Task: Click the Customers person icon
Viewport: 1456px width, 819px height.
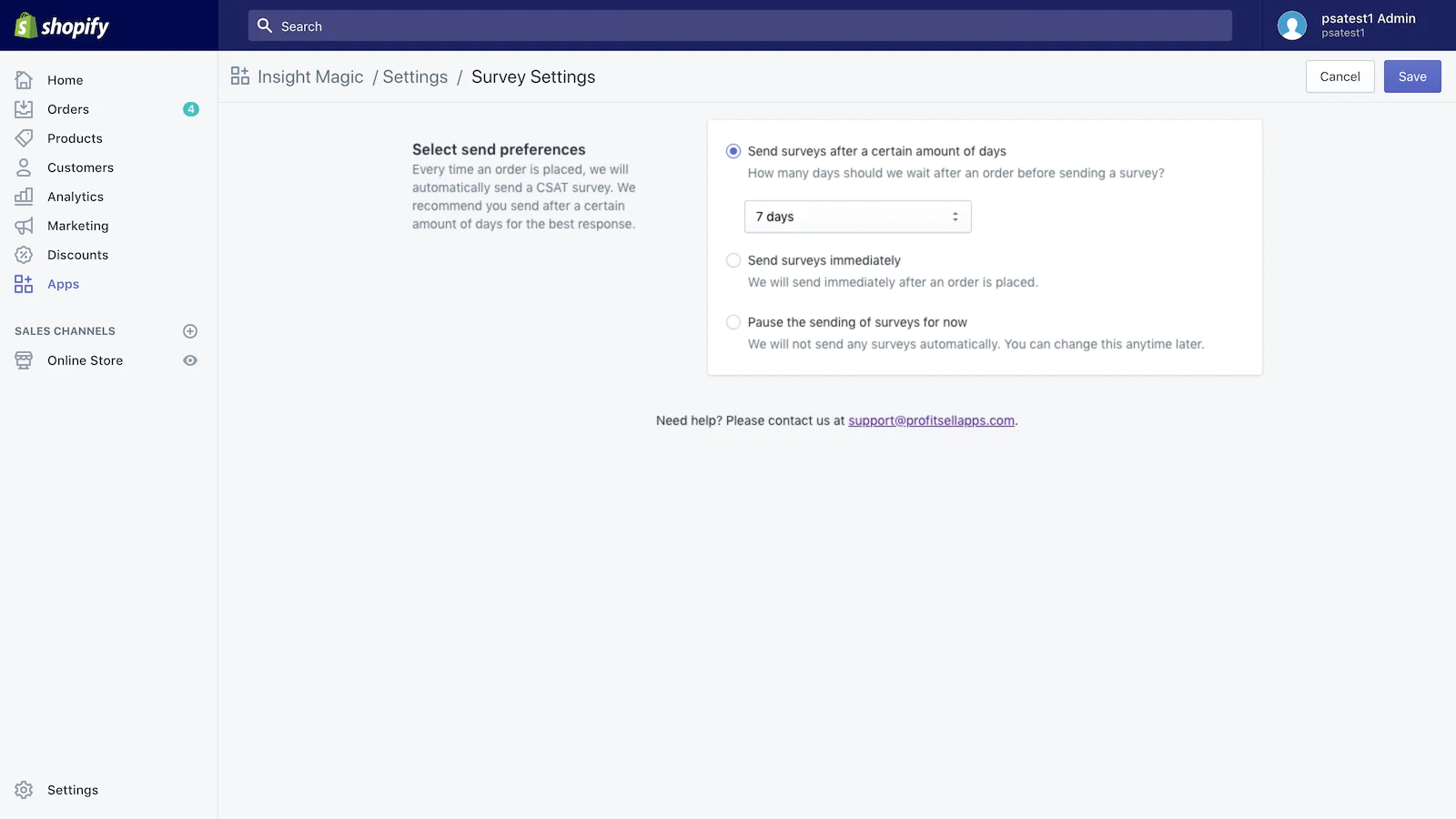Action: (24, 167)
